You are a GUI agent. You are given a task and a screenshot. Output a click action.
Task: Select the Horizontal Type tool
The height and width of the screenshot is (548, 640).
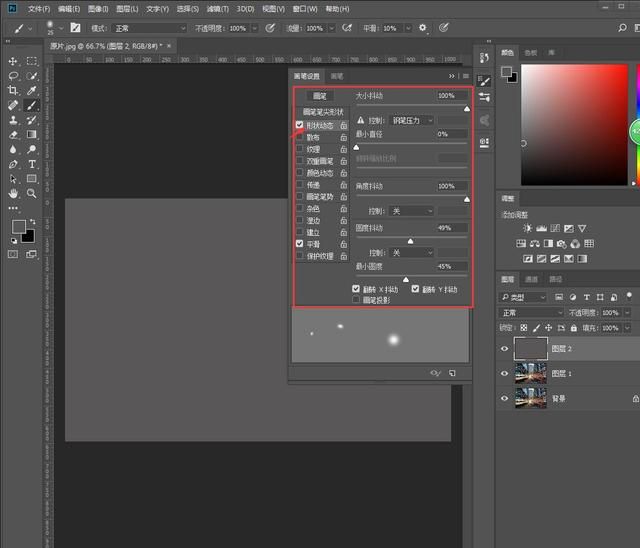[x=31, y=164]
